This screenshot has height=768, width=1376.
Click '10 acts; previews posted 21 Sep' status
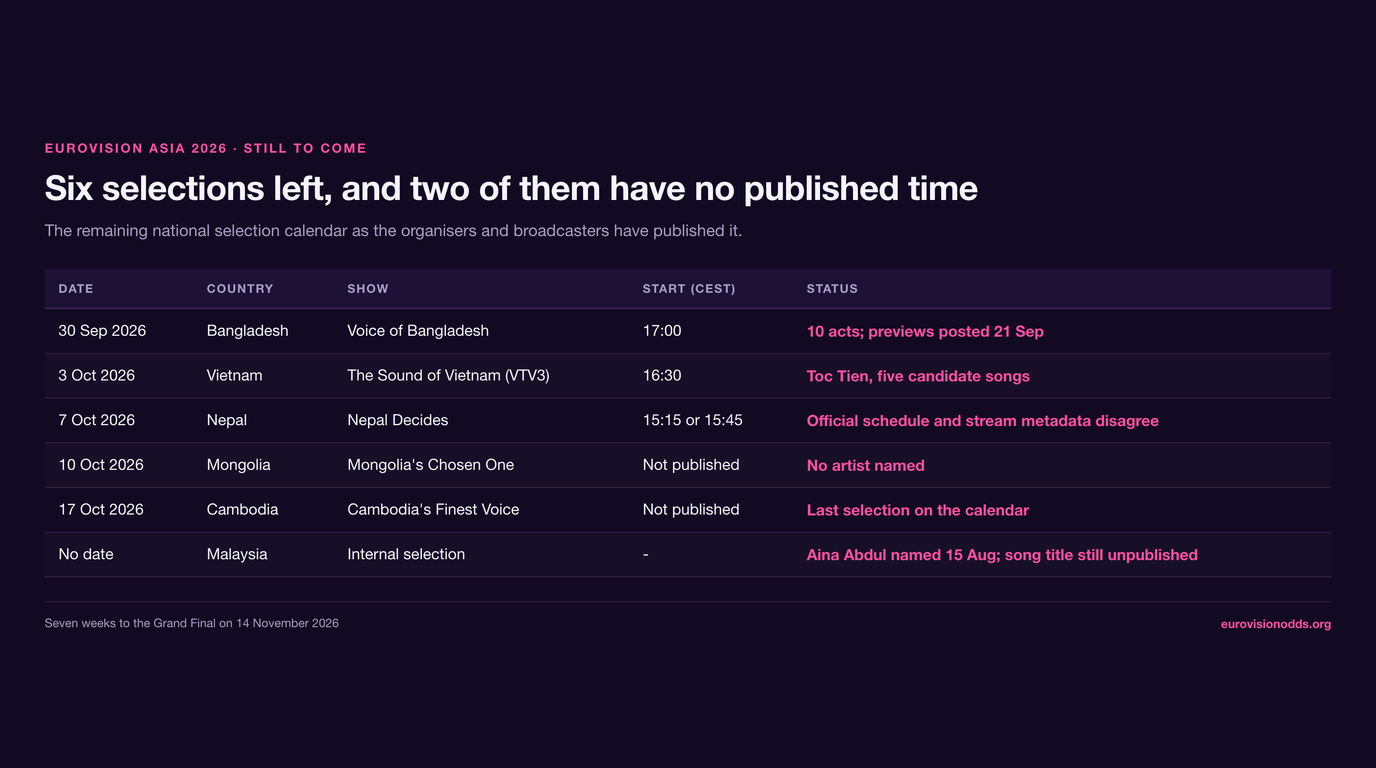[925, 332]
